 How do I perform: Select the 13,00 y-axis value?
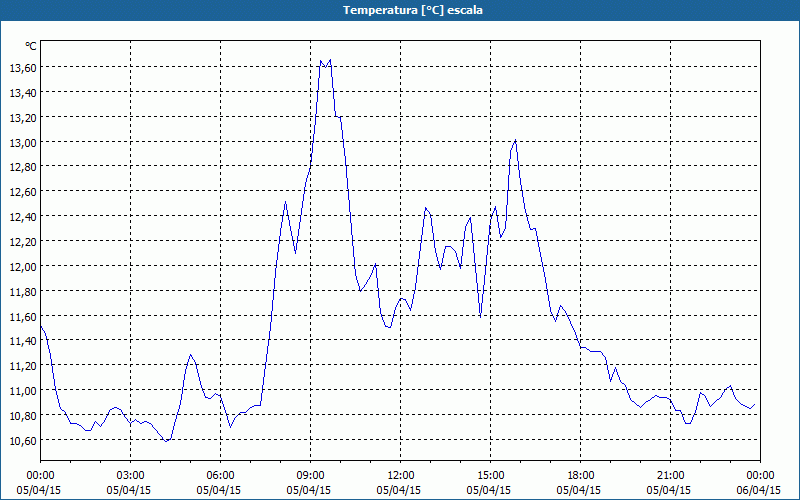[22, 142]
